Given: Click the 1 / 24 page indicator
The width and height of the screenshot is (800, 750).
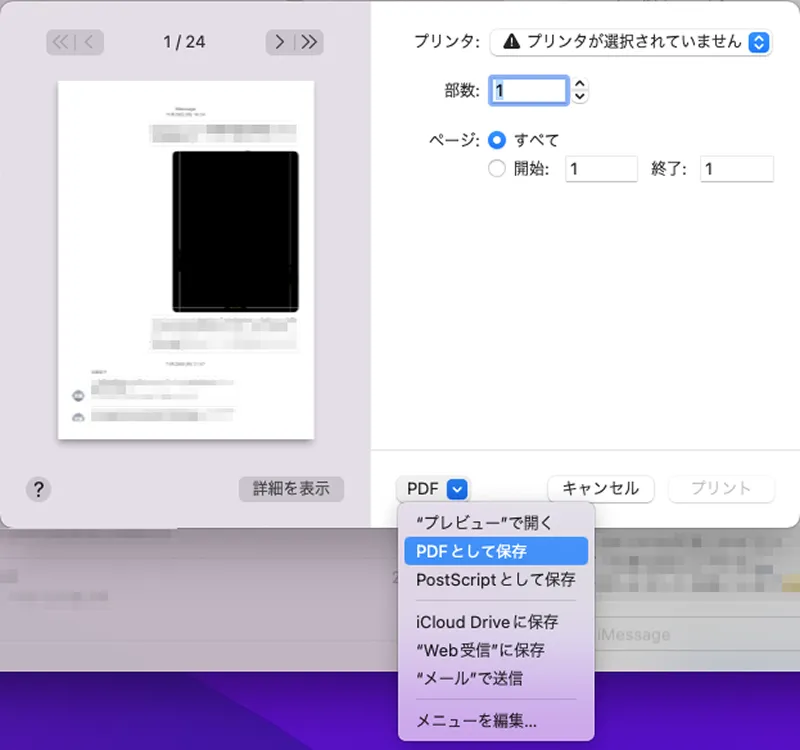Looking at the screenshot, I should tap(184, 42).
